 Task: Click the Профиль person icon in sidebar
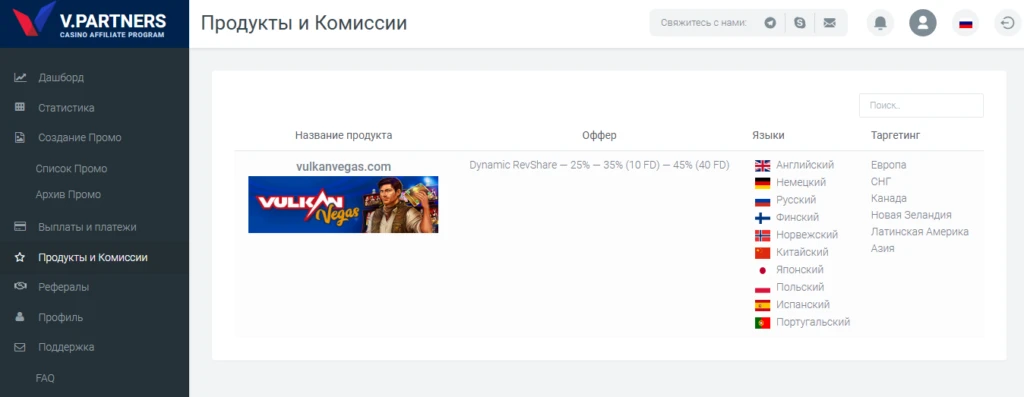click(20, 317)
